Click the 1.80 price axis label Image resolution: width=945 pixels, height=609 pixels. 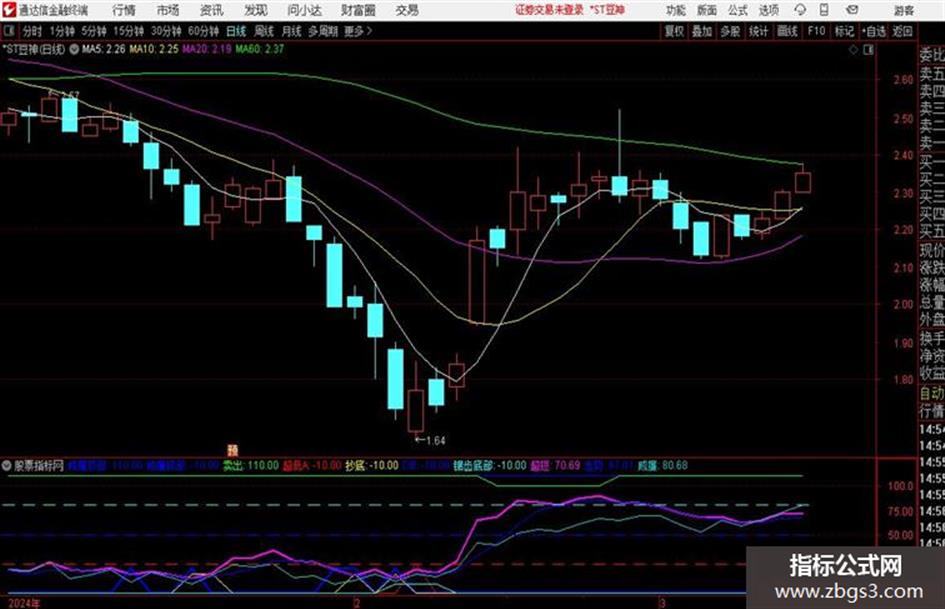(903, 380)
